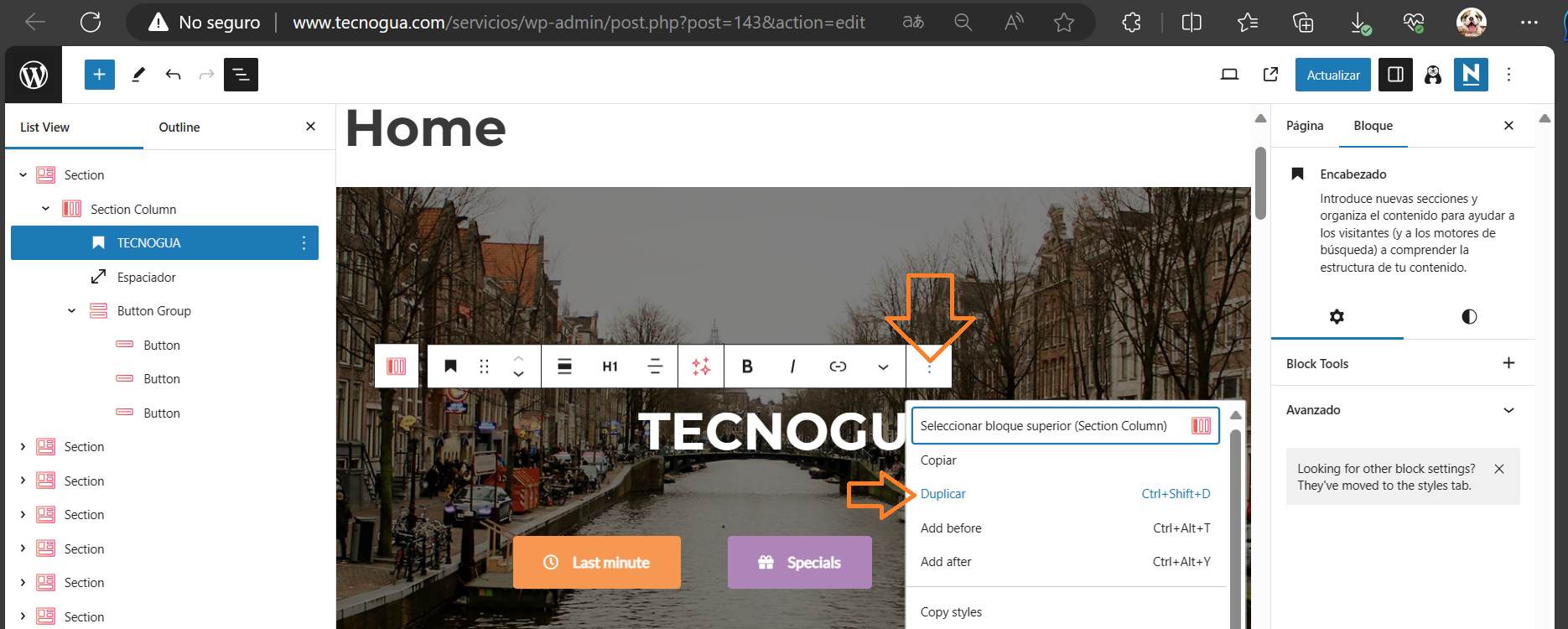Open the penguin plugin icon

coord(1433,75)
